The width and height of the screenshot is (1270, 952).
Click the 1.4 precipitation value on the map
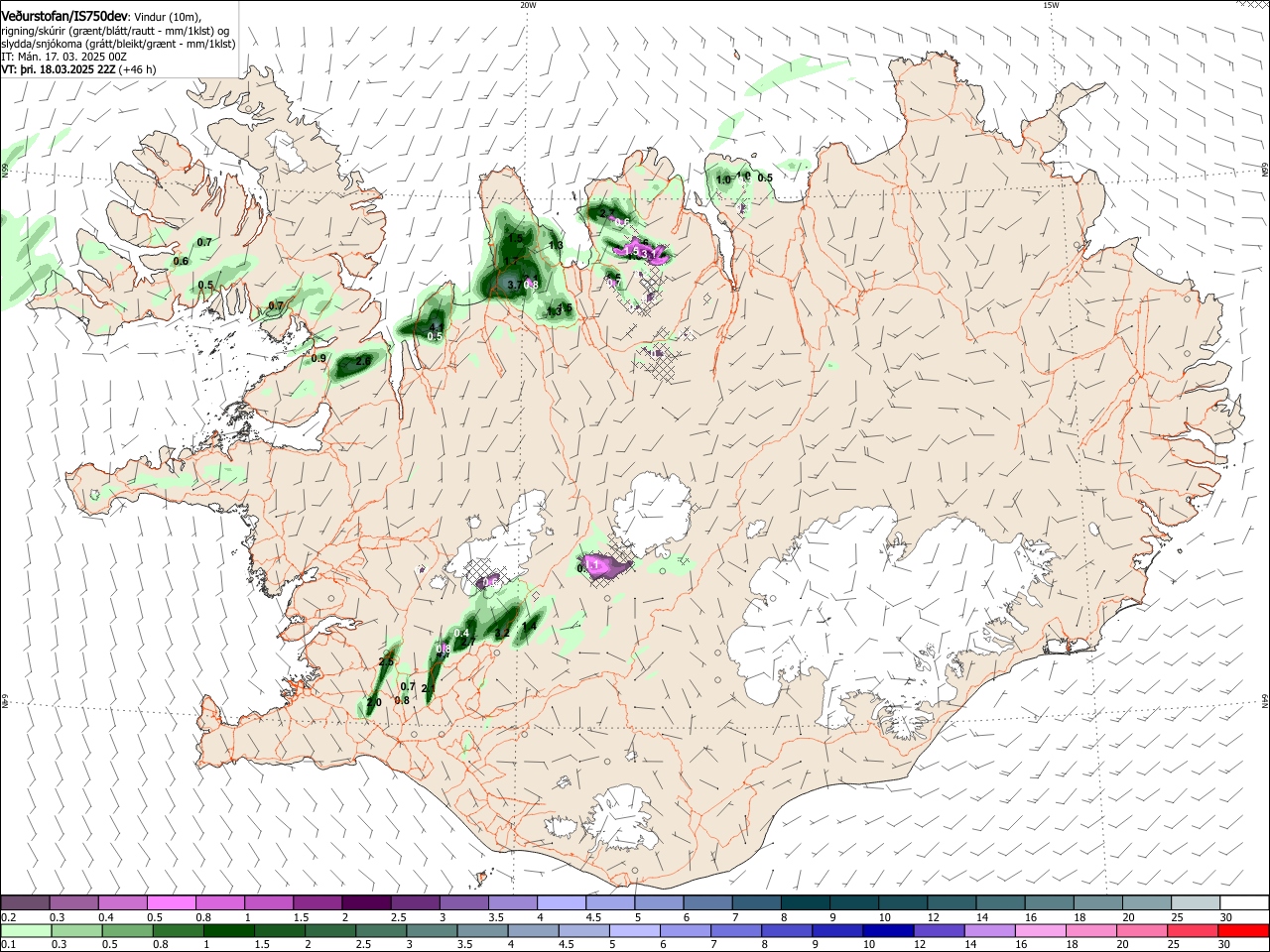pos(530,626)
